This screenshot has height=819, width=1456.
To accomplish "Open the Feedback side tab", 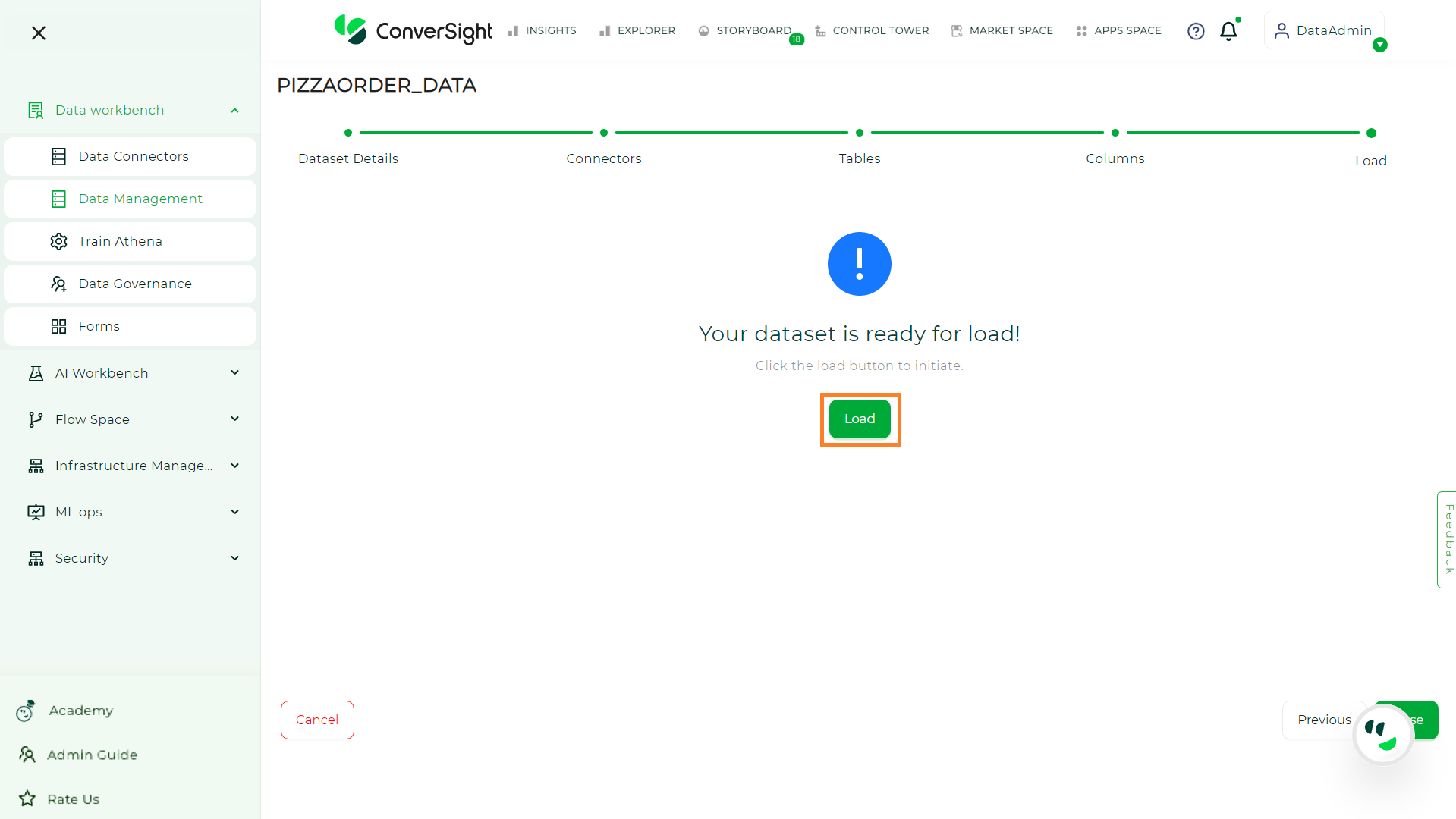I will click(1447, 539).
